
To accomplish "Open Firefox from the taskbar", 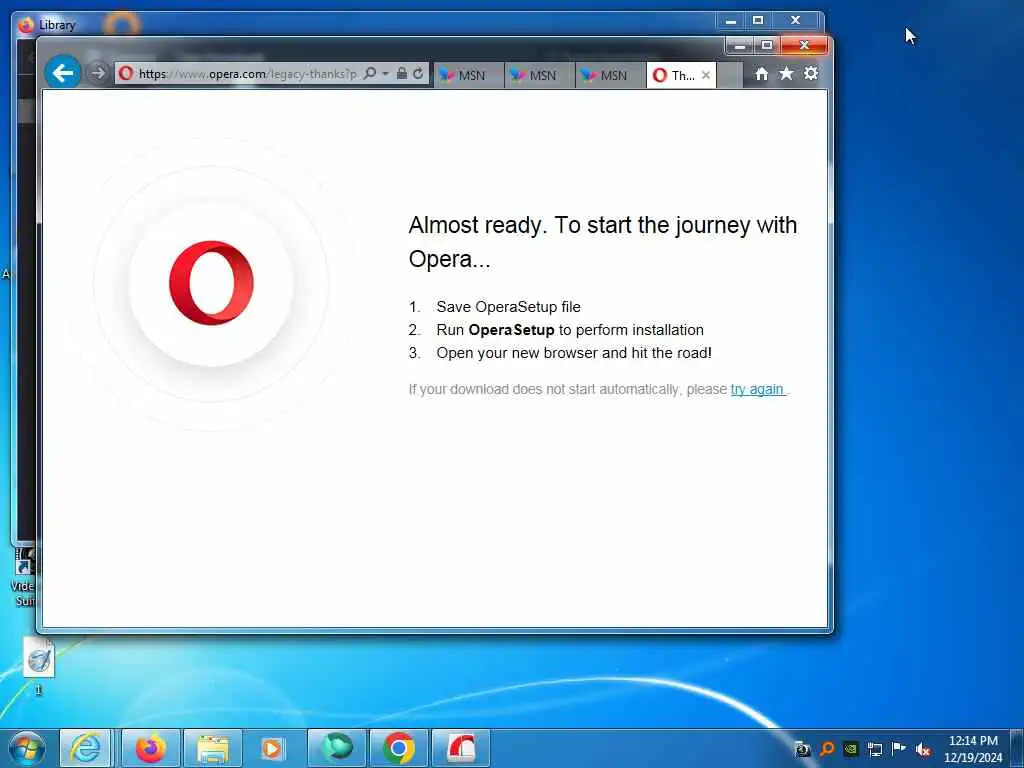I will pos(151,748).
